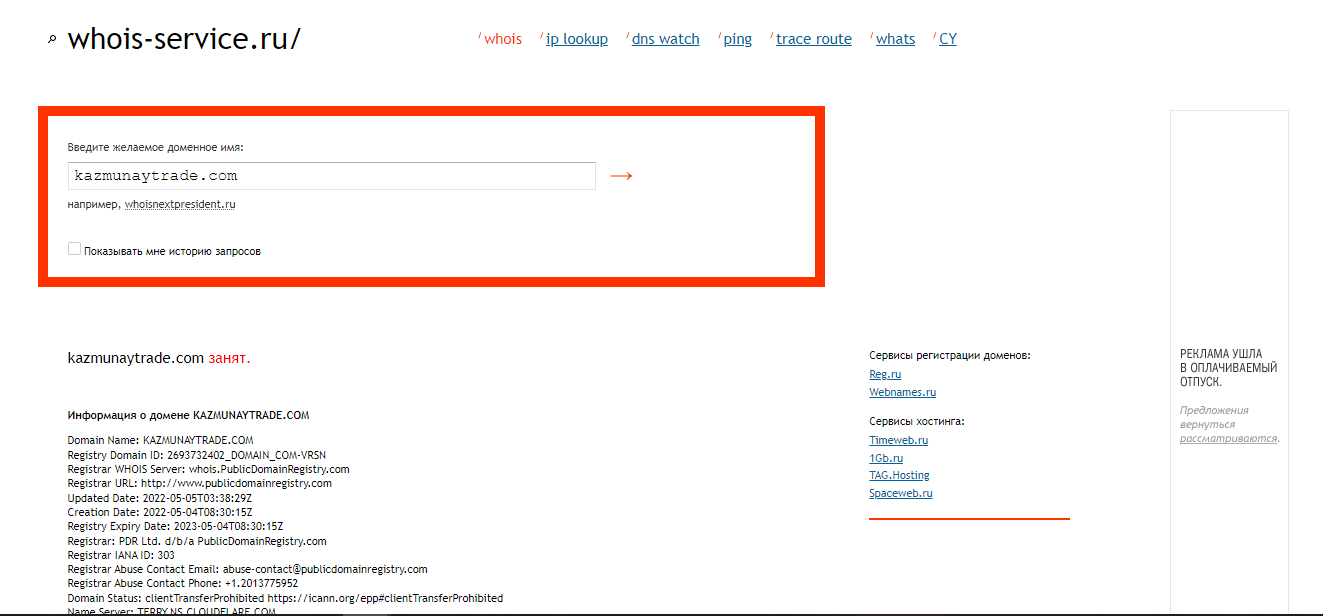This screenshot has width=1323, height=616.
Task: Switch to ip lookup tab
Action: tap(576, 39)
